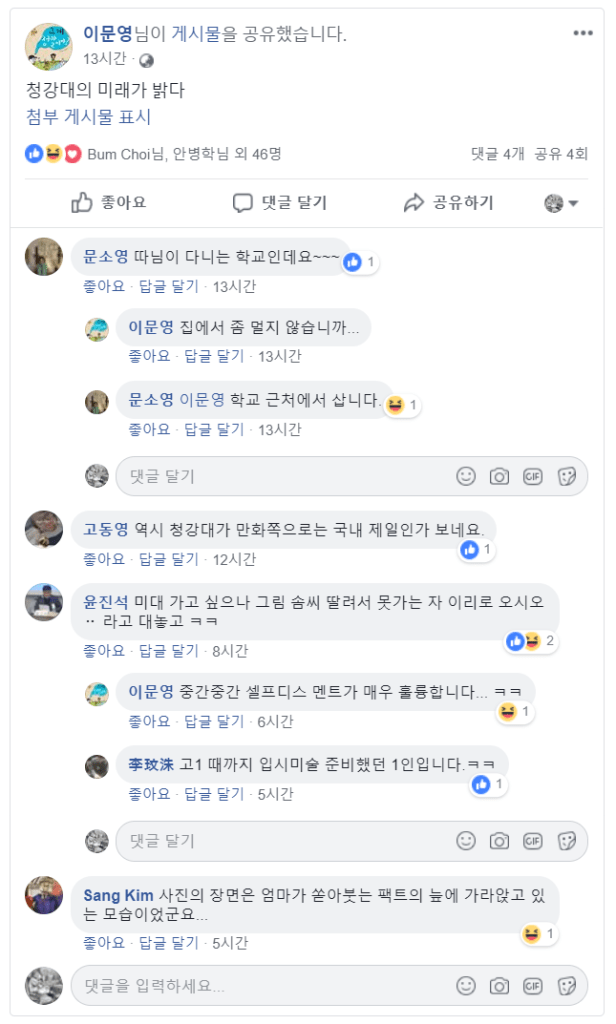The width and height of the screenshot is (616, 1024).
Task: Open the GIF picker in the first reply box
Action: 533,476
